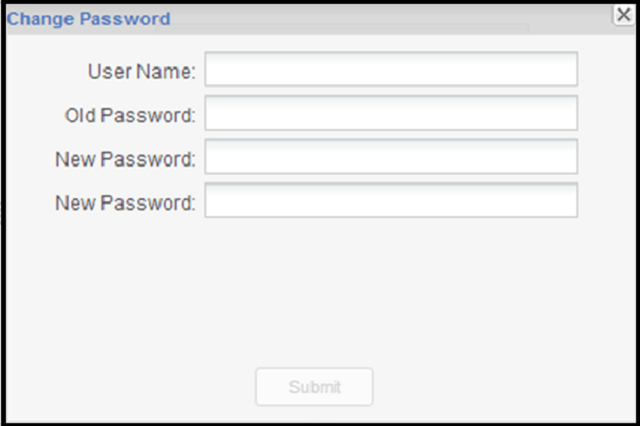The width and height of the screenshot is (640, 426).
Task: Close the Change Password dialog
Action: click(622, 15)
